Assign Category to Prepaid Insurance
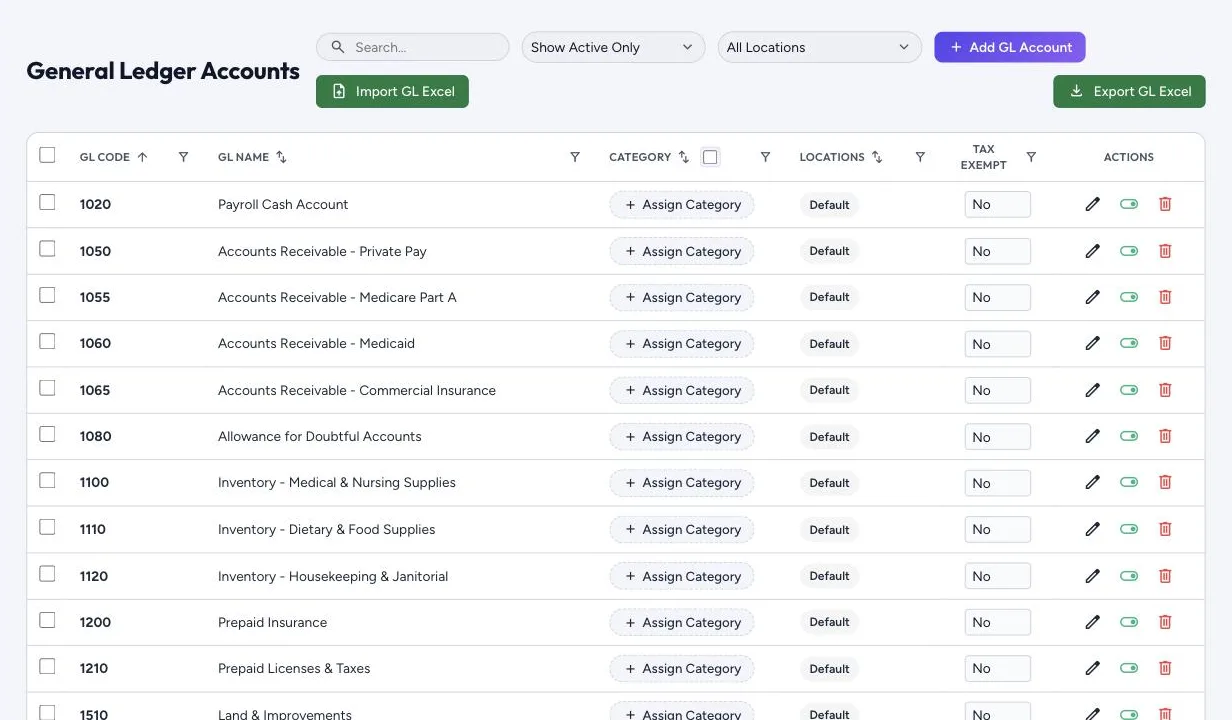This screenshot has height=720, width=1232. click(682, 622)
